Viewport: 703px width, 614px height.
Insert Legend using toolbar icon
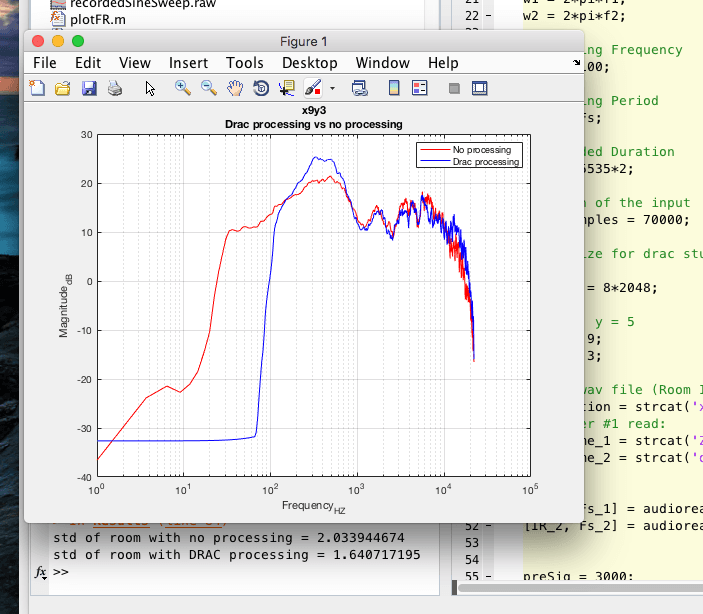420,88
